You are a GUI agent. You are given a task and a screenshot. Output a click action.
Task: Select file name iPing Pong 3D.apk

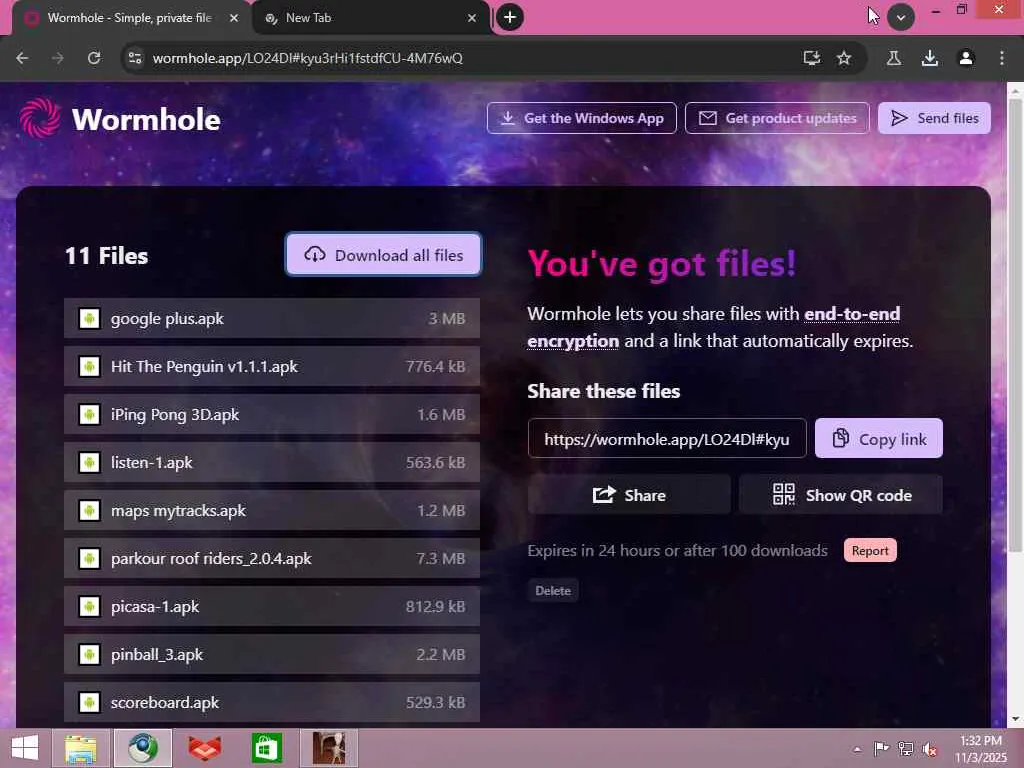(175, 415)
